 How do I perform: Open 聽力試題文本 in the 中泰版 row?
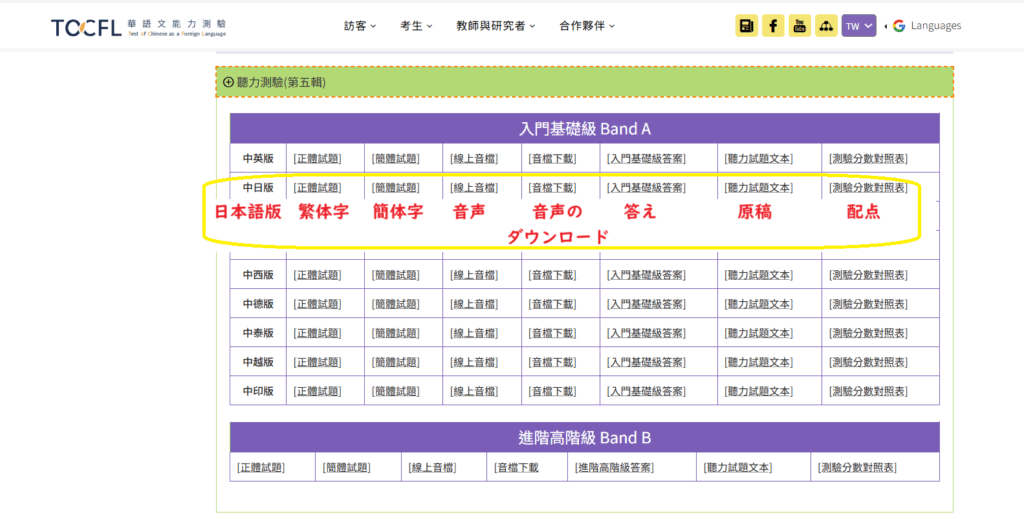point(758,333)
